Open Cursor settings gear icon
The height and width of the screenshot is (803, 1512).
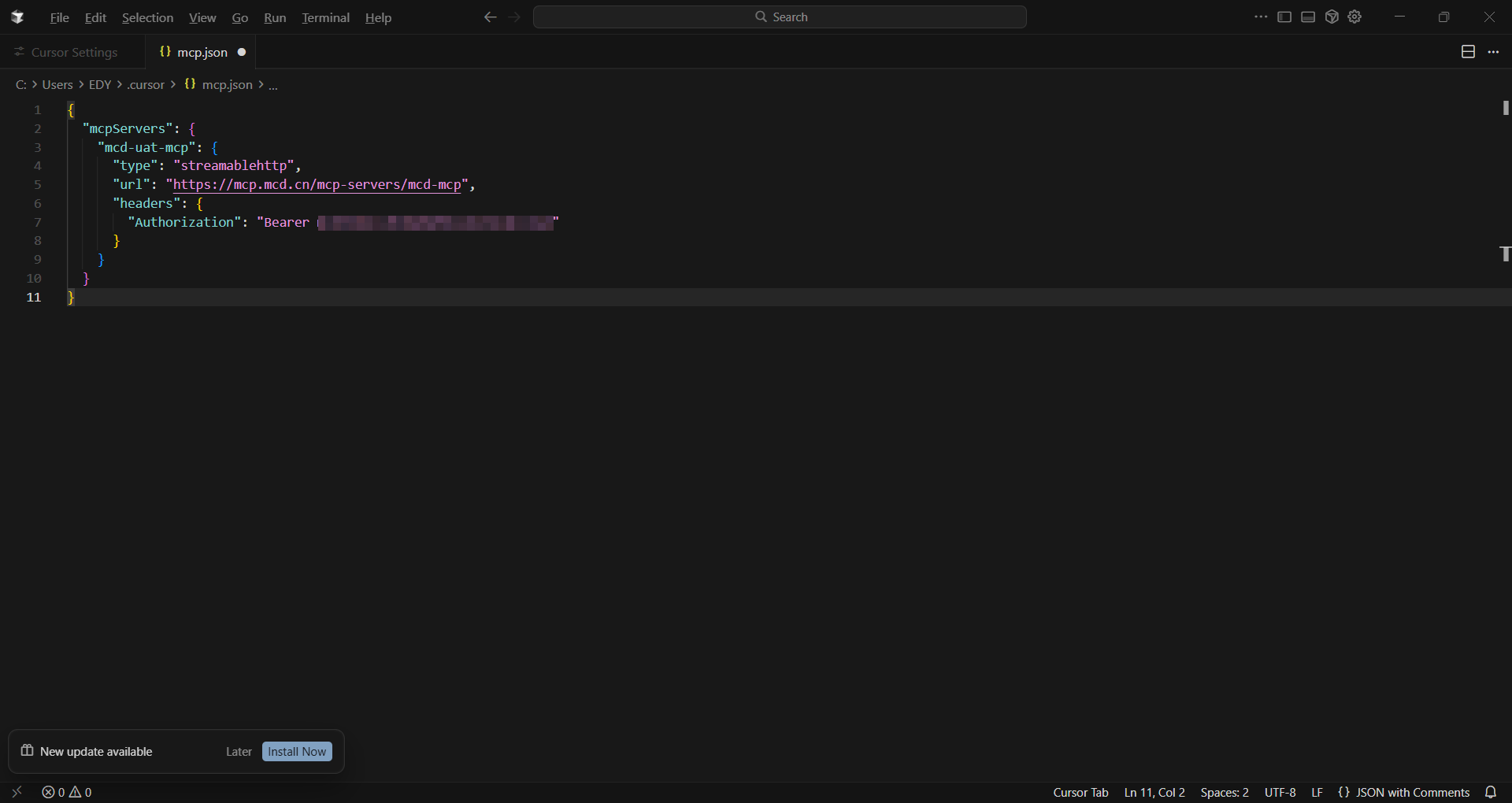pyautogui.click(x=1354, y=17)
